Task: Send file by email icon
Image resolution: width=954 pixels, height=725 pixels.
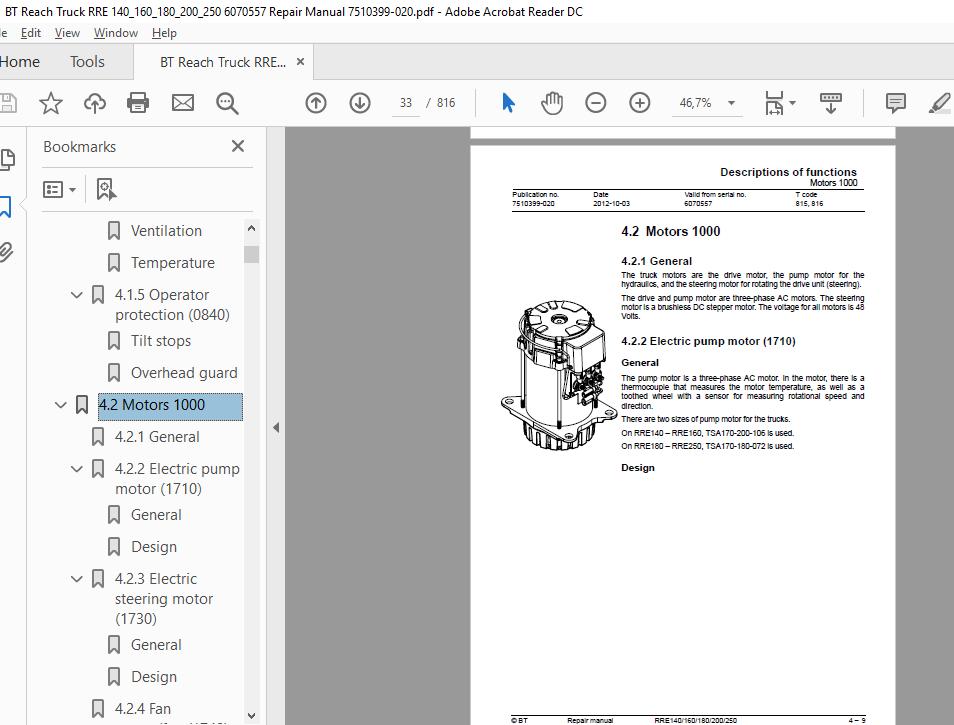Action: click(183, 103)
